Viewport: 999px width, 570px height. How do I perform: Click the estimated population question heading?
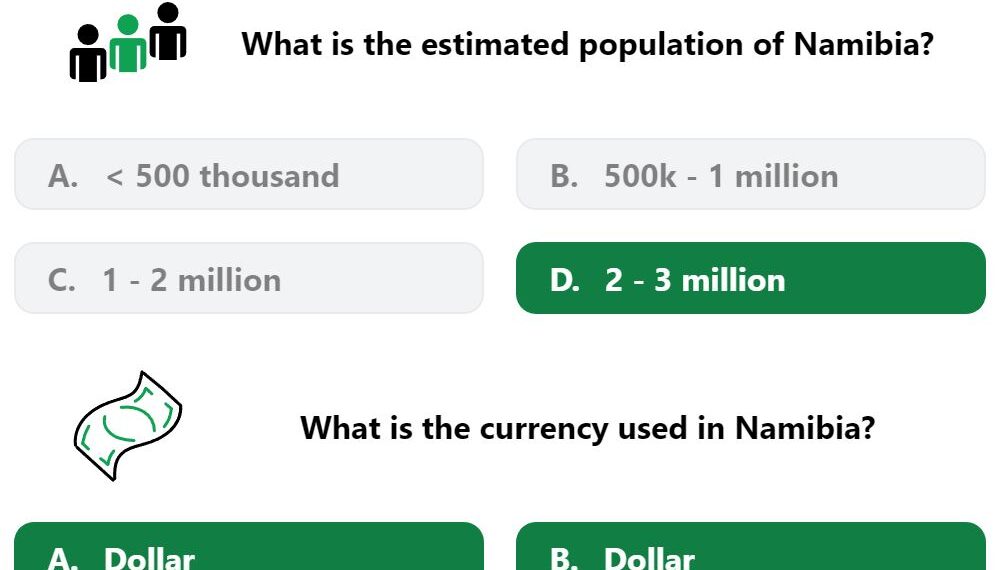tap(587, 45)
